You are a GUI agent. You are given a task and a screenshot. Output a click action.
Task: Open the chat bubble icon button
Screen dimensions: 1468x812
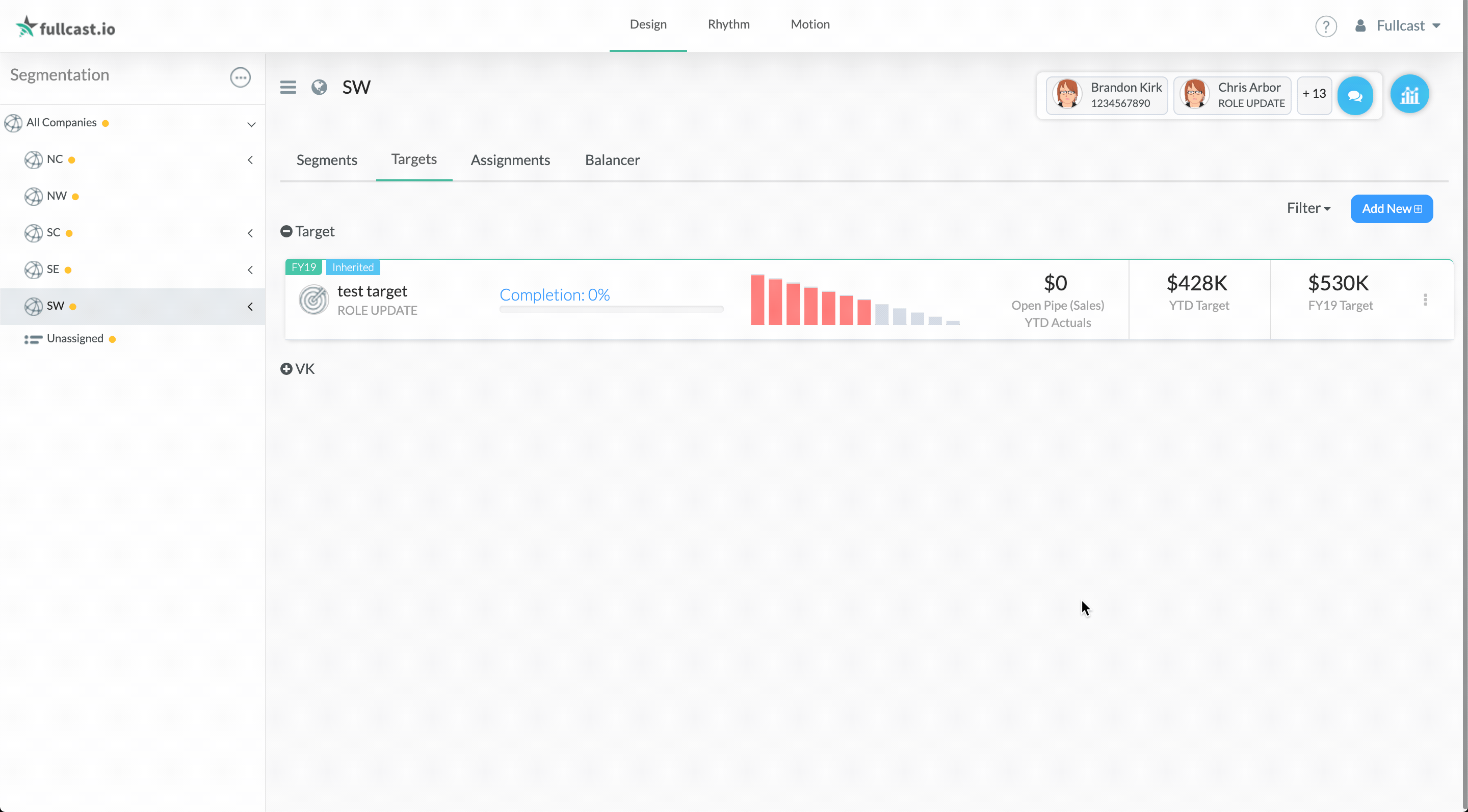(1355, 96)
